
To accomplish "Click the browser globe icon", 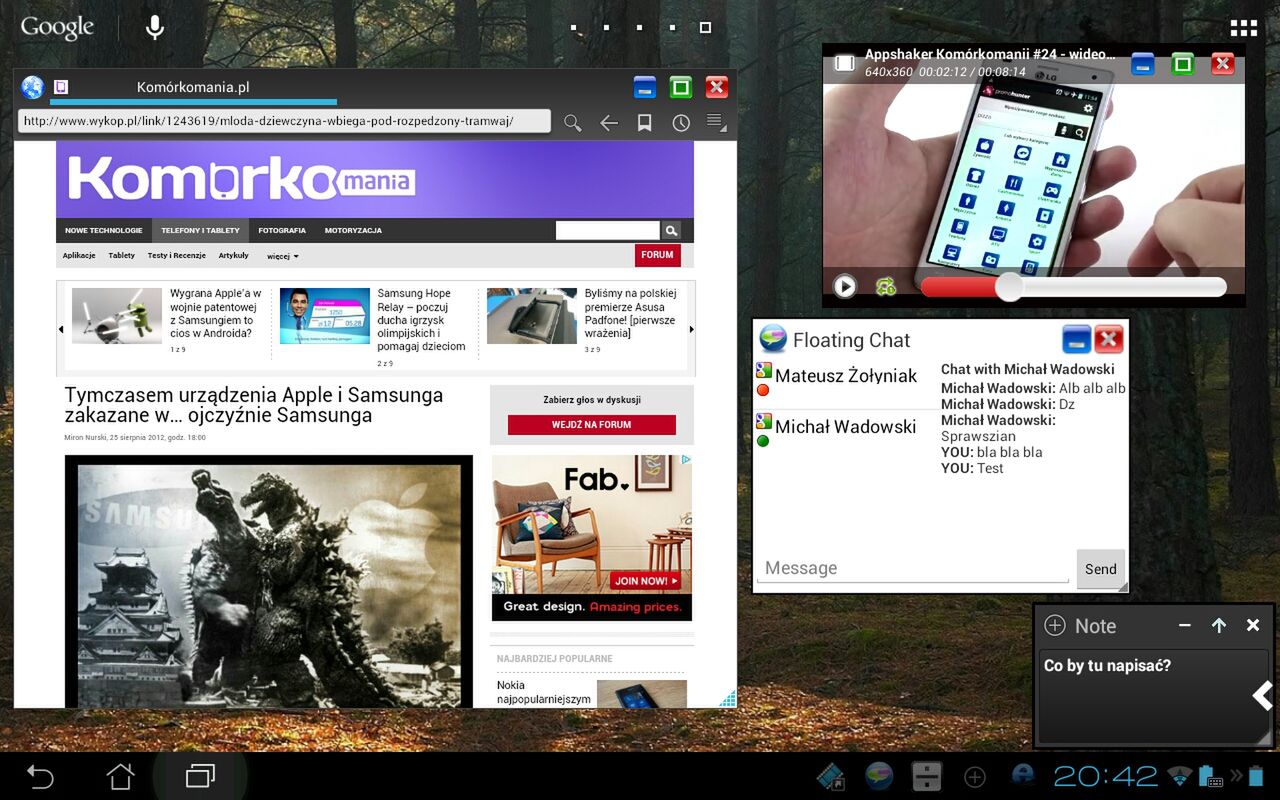I will (32, 87).
